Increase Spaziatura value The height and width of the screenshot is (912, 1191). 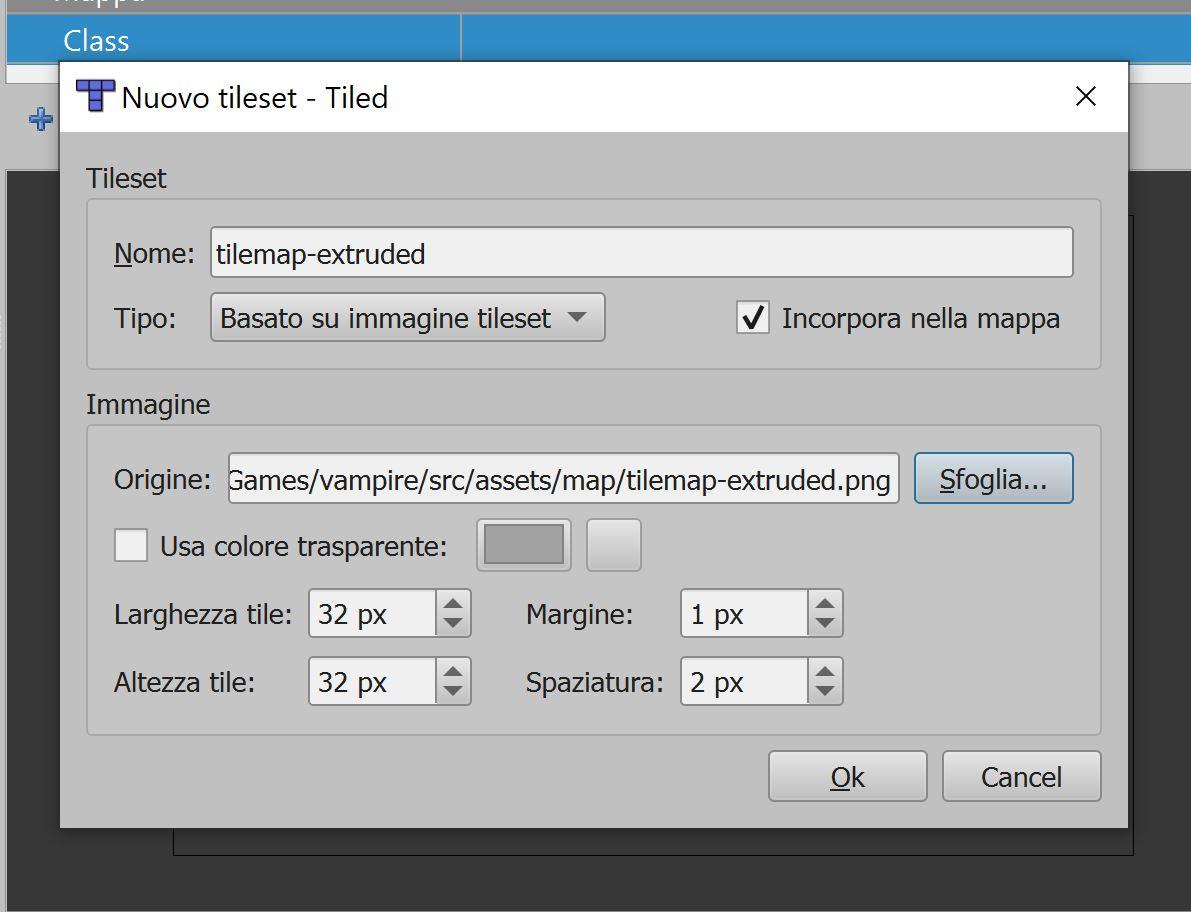(x=825, y=671)
